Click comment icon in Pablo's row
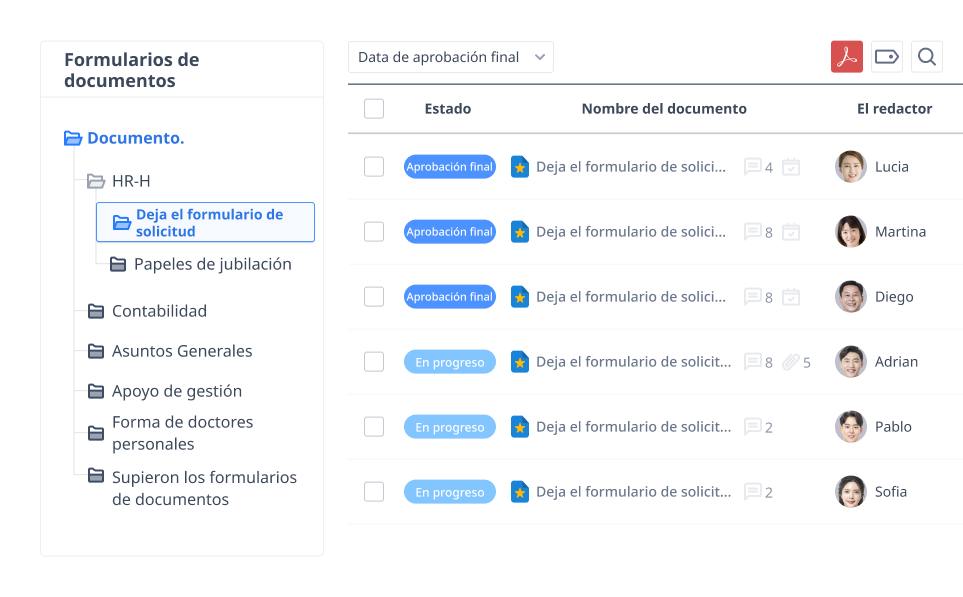The width and height of the screenshot is (963, 597). [752, 427]
